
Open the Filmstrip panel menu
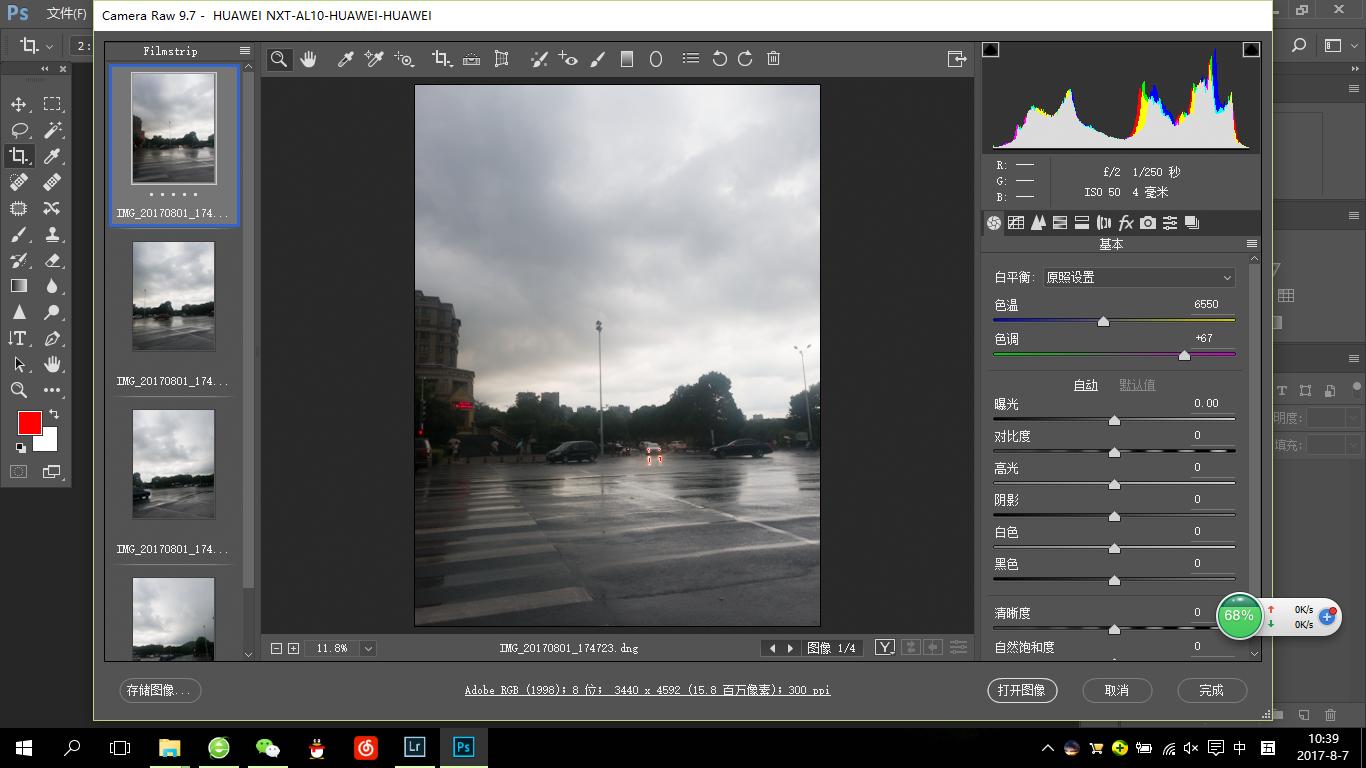coord(245,51)
